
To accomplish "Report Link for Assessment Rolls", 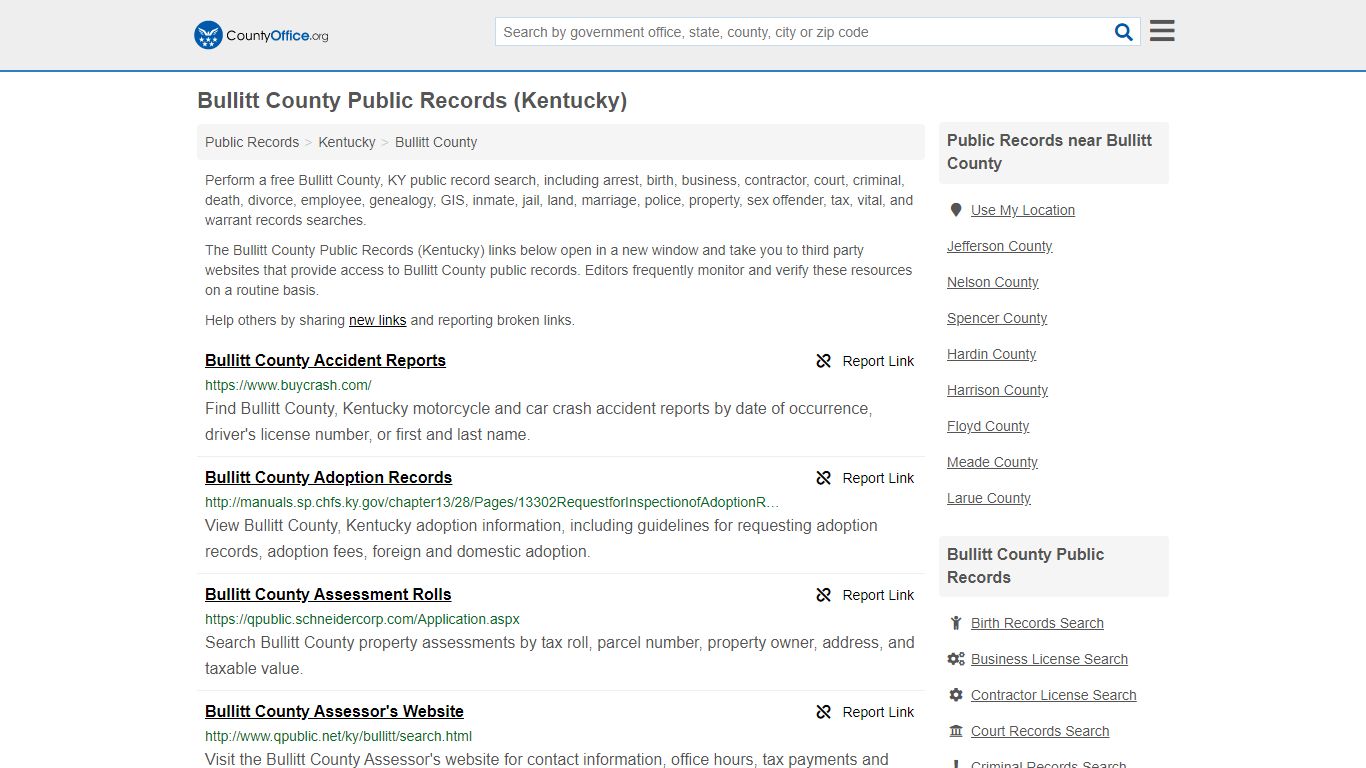I will tap(878, 595).
